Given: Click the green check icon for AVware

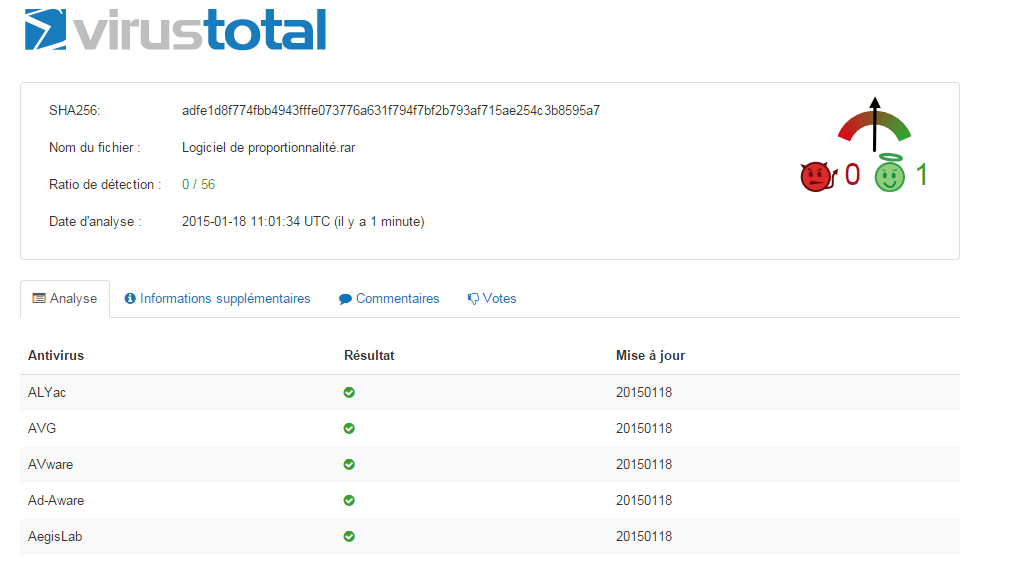Looking at the screenshot, I should tap(349, 464).
